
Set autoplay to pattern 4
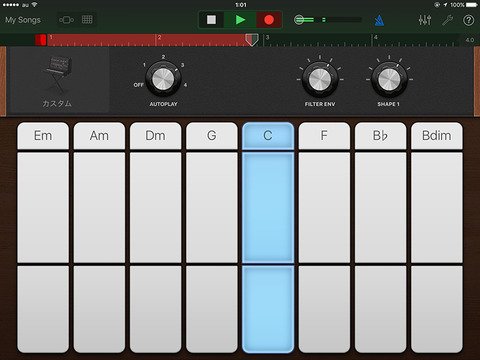pyautogui.click(x=185, y=85)
